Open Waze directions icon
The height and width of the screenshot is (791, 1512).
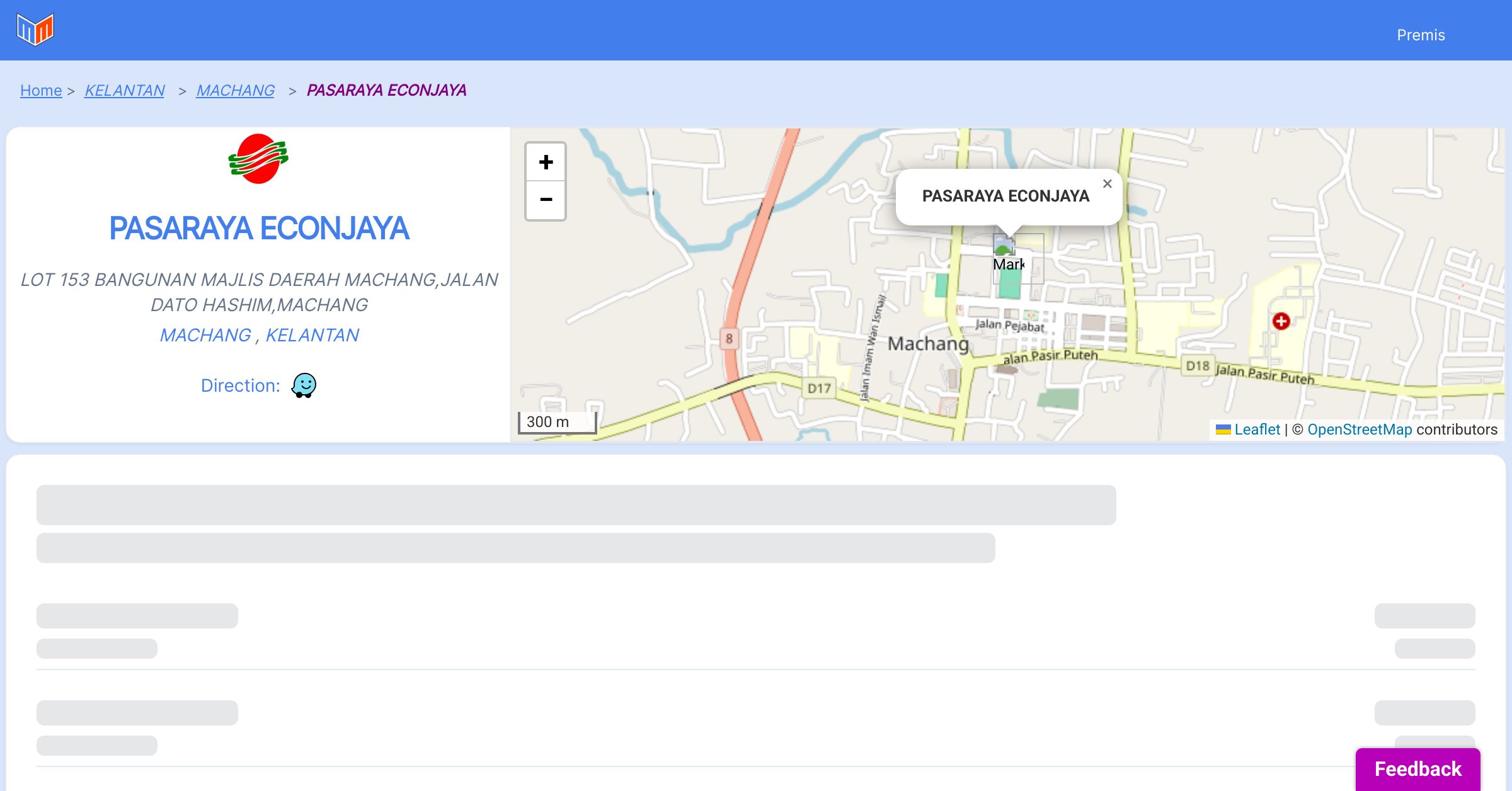[x=304, y=385]
